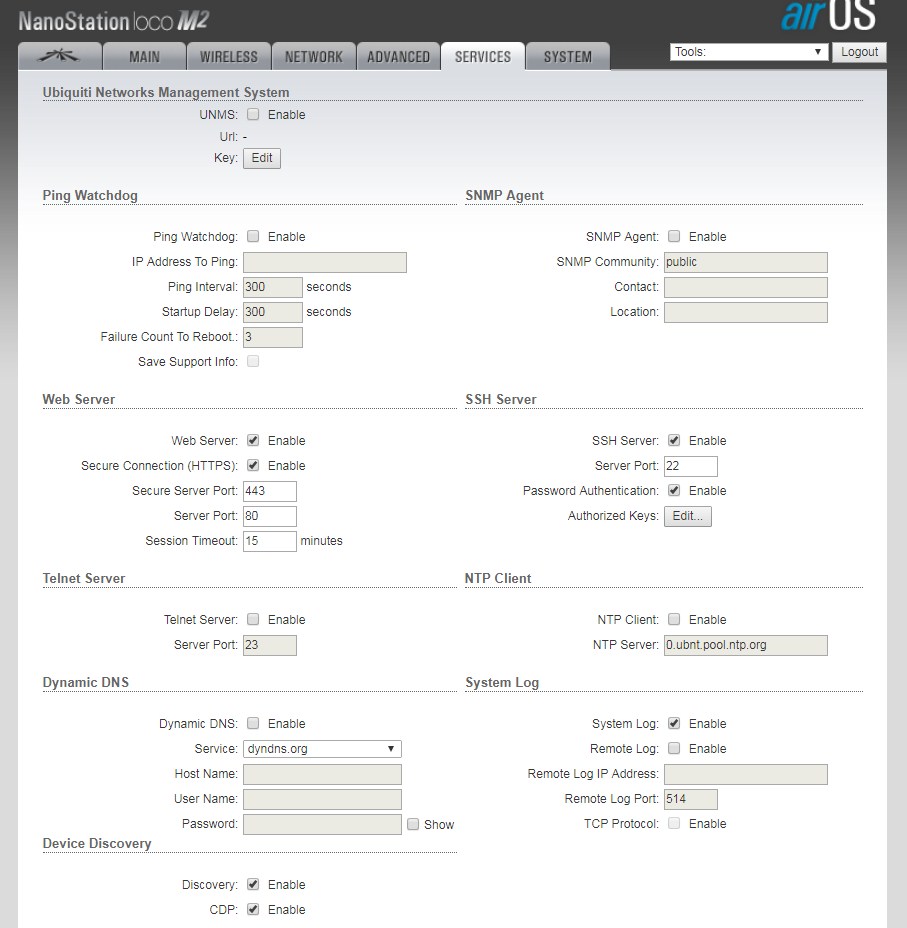Viewport: 907px width, 928px height.
Task: Enable the Remote Log checkbox
Action: point(674,748)
